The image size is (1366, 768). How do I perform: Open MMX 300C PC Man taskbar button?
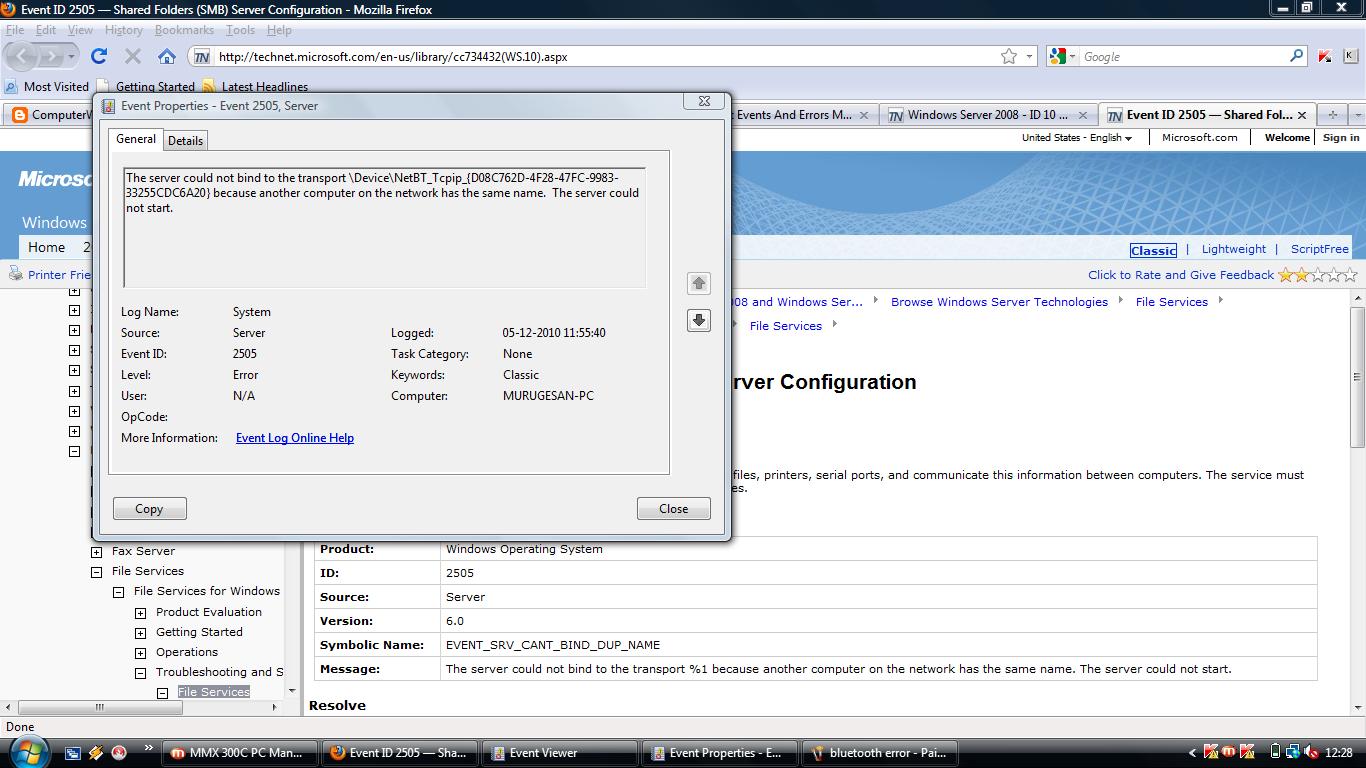(x=240, y=753)
